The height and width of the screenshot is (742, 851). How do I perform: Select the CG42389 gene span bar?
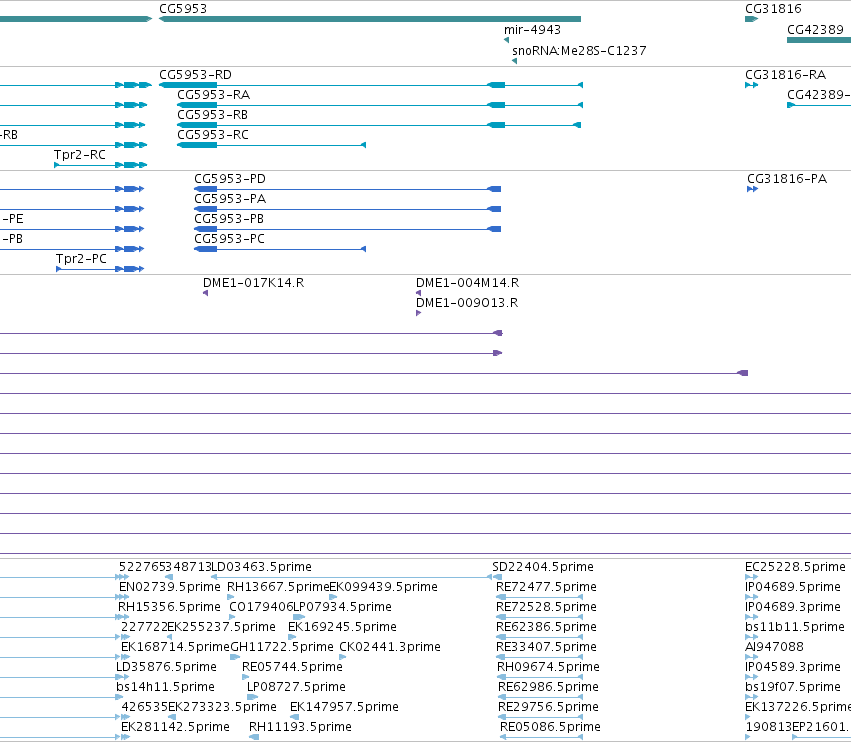(x=819, y=40)
